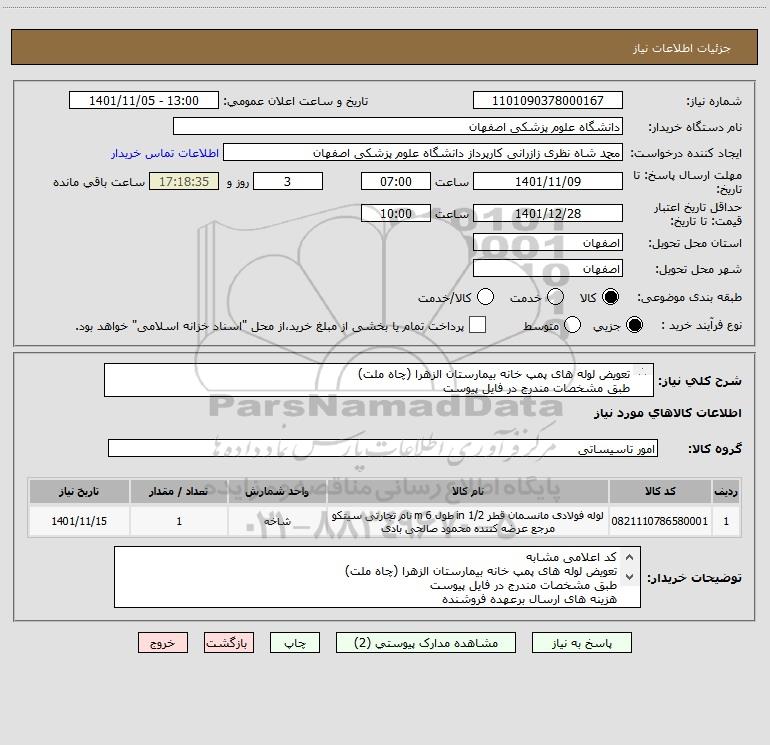Viewport: 770px width, 745px height.
Task: Click the خروج exit button
Action: point(163,643)
